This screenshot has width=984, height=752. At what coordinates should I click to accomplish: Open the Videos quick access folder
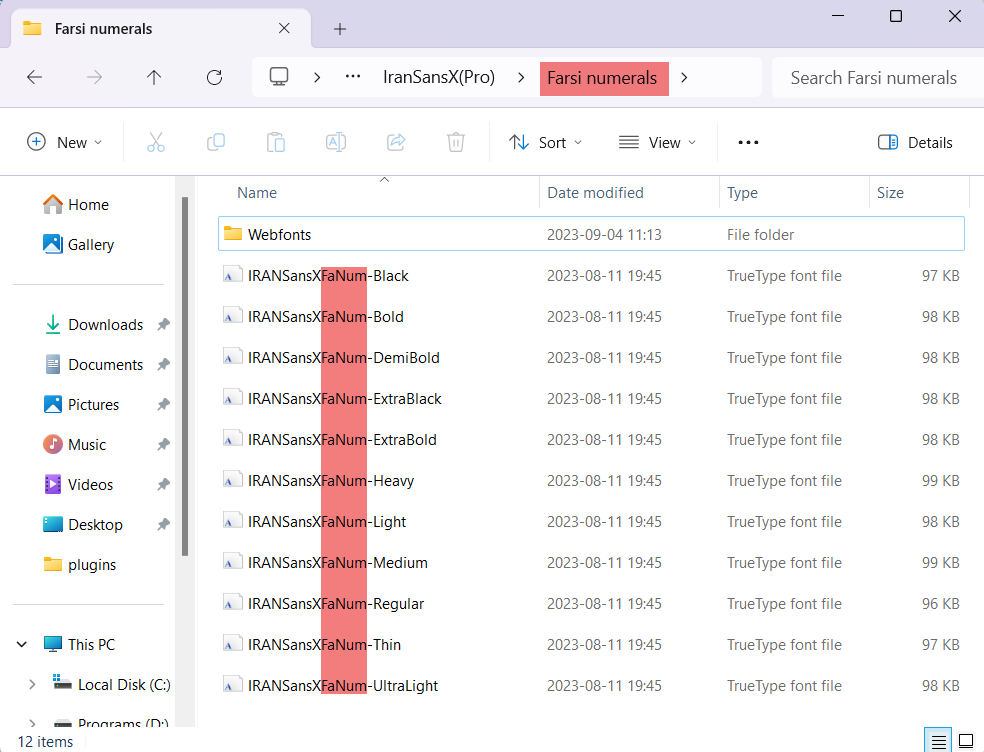coord(78,485)
